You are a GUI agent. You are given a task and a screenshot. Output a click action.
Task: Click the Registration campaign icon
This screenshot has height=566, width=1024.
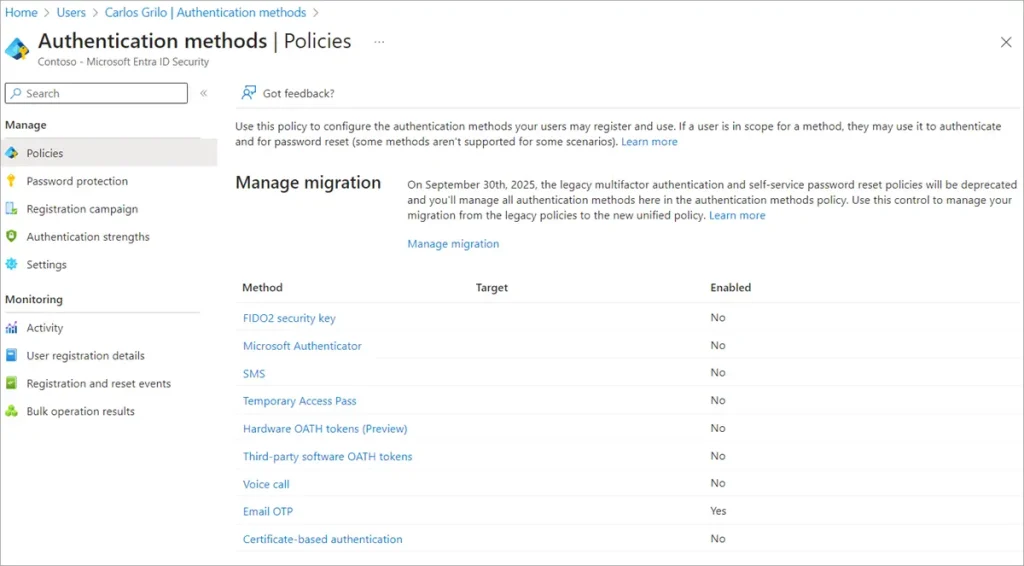(12, 209)
